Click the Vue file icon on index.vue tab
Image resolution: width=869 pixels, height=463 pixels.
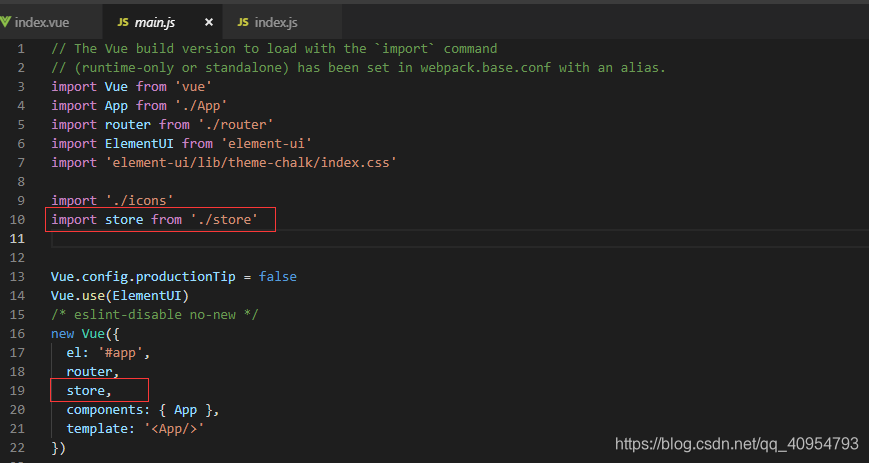[x=5, y=22]
